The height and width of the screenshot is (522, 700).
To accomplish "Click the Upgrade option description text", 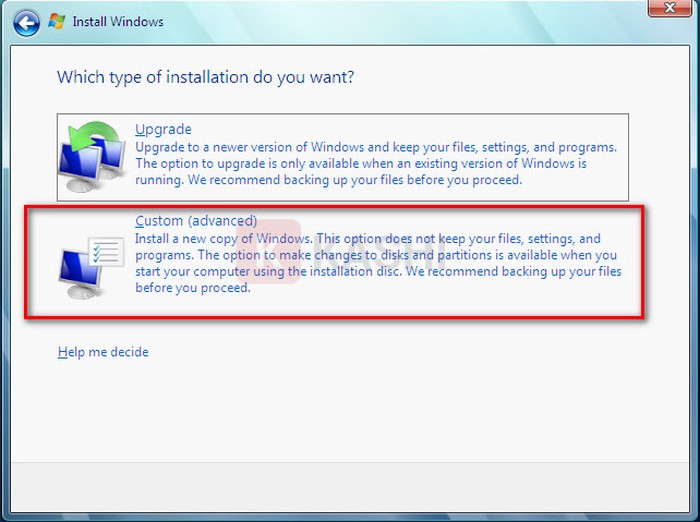I will pos(375,163).
